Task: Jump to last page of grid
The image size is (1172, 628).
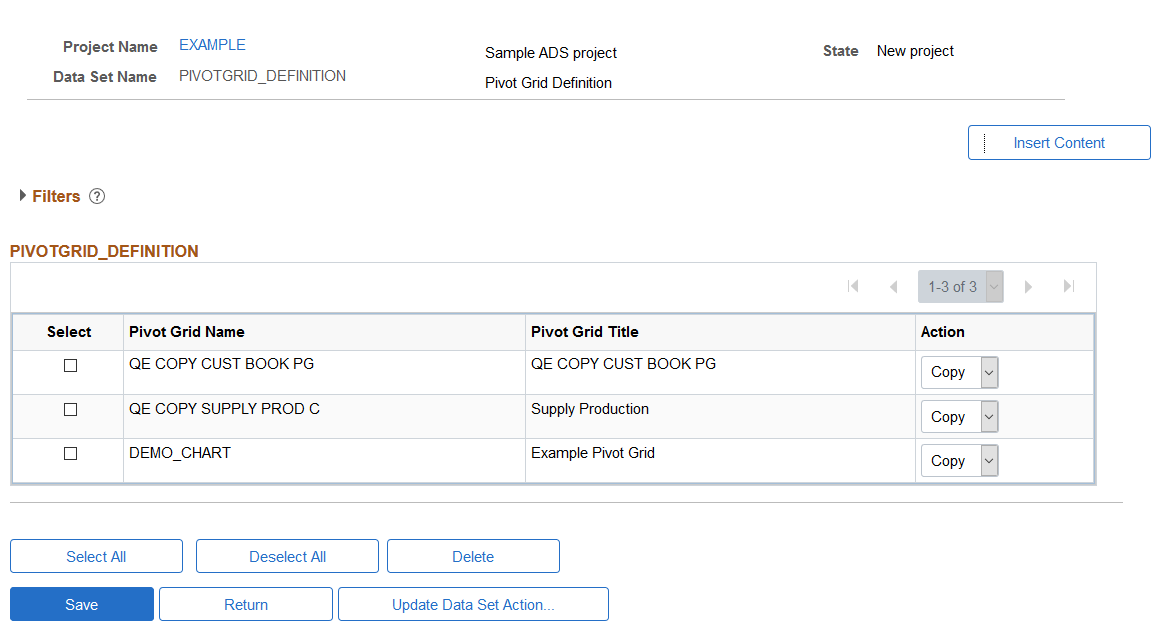Action: (x=1069, y=286)
